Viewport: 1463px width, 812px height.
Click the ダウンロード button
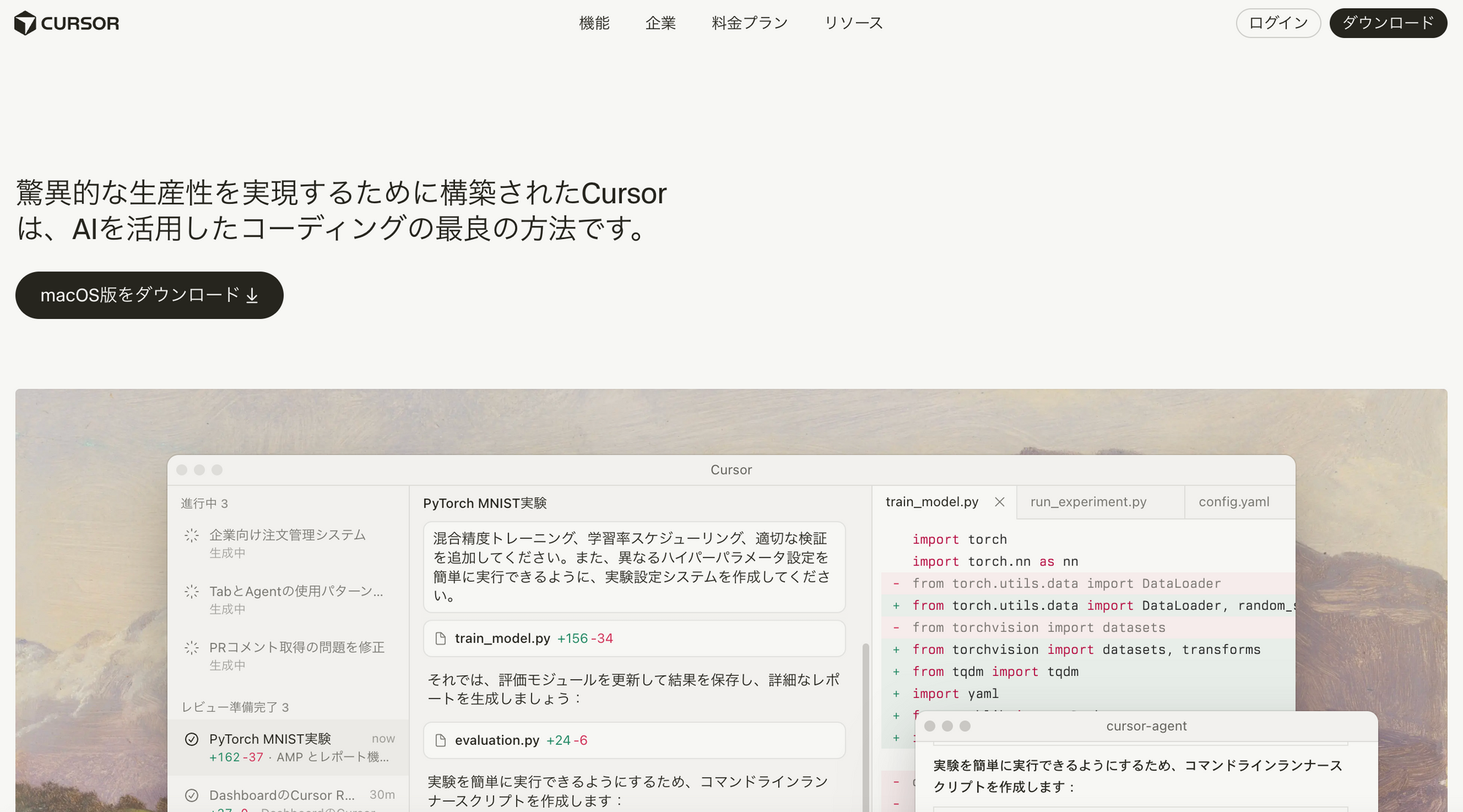point(1387,23)
